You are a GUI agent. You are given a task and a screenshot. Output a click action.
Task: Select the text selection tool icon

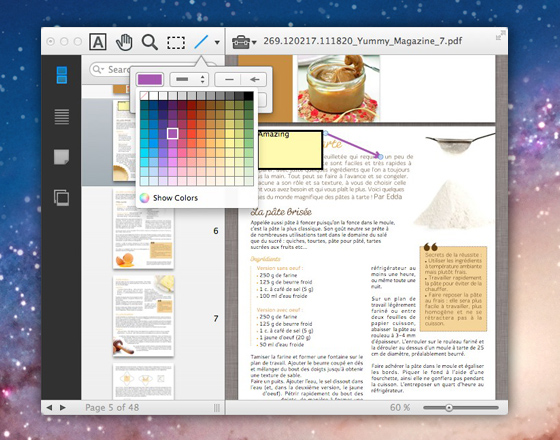tap(98, 42)
